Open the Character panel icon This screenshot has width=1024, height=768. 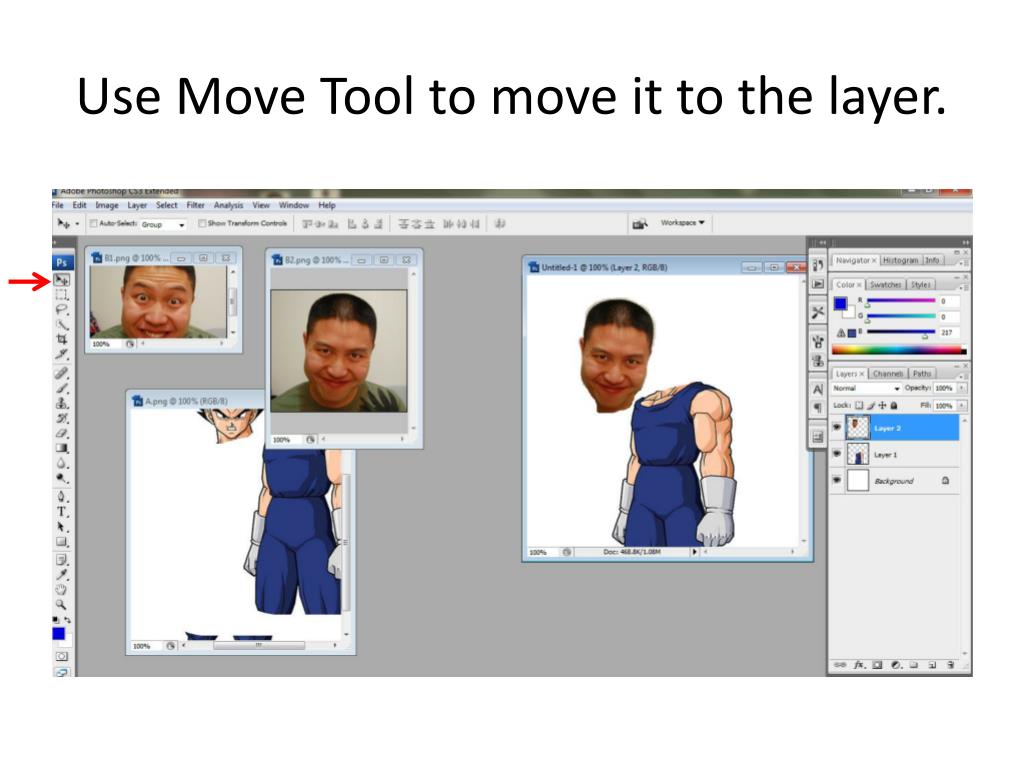coord(818,390)
